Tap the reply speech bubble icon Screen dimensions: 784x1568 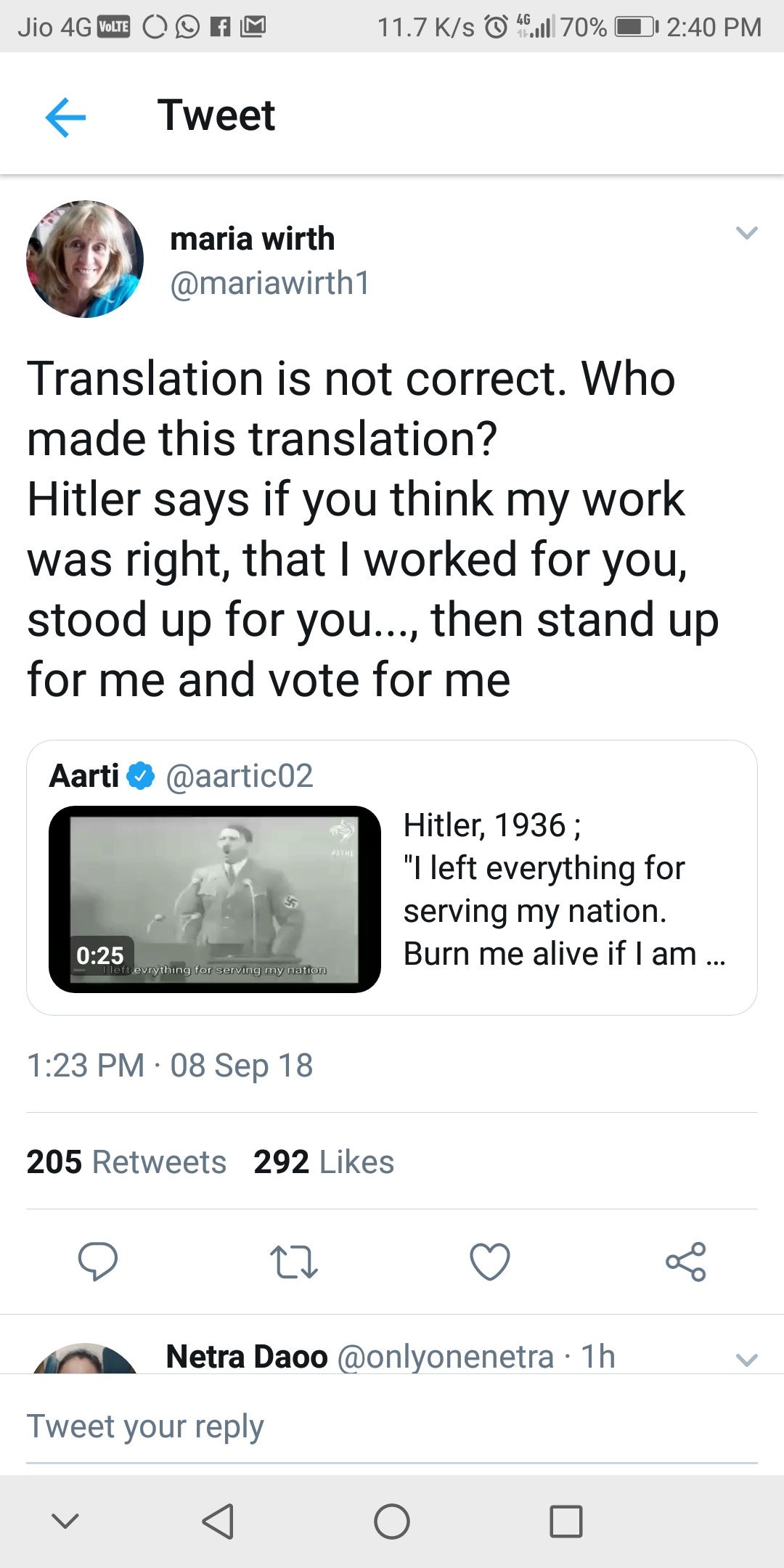[x=98, y=1262]
